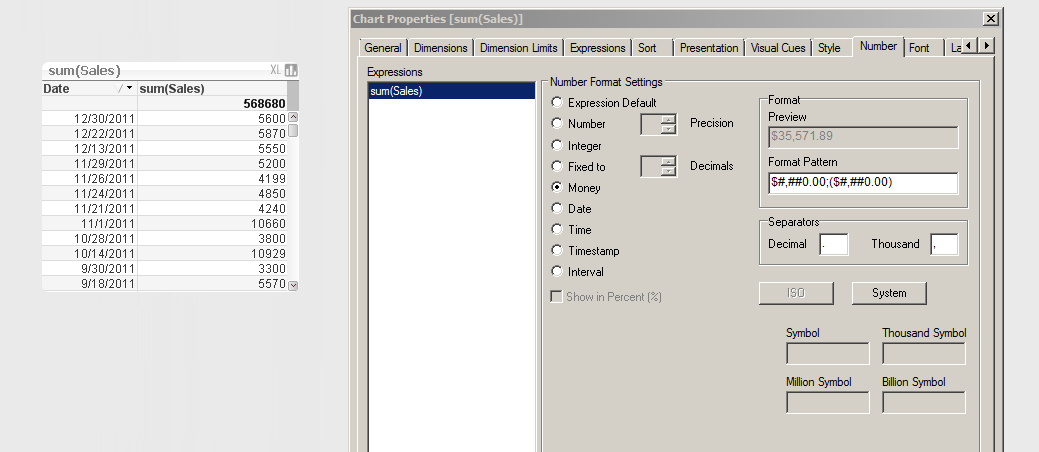Image resolution: width=1039 pixels, height=452 pixels.
Task: Click the XL export icon on sum(Sales) table
Action: 276,70
